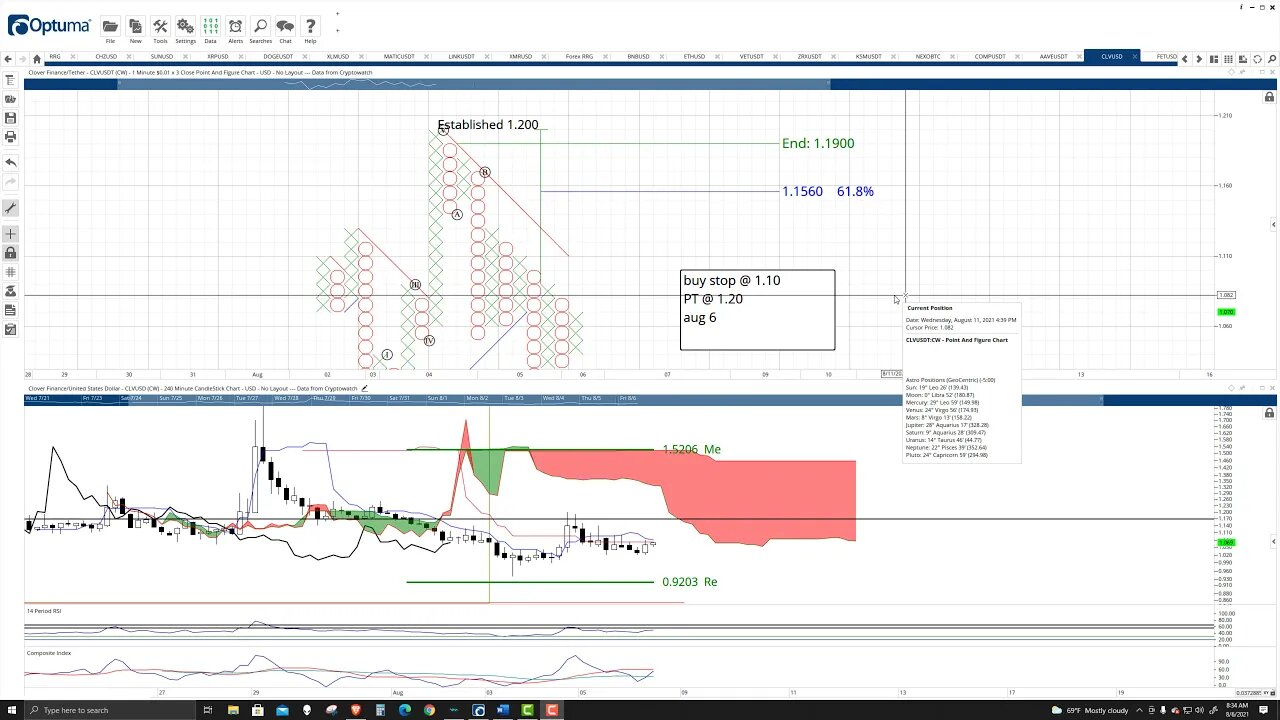Click the Windows taskbar search field
The height and width of the screenshot is (720, 1280).
point(112,710)
